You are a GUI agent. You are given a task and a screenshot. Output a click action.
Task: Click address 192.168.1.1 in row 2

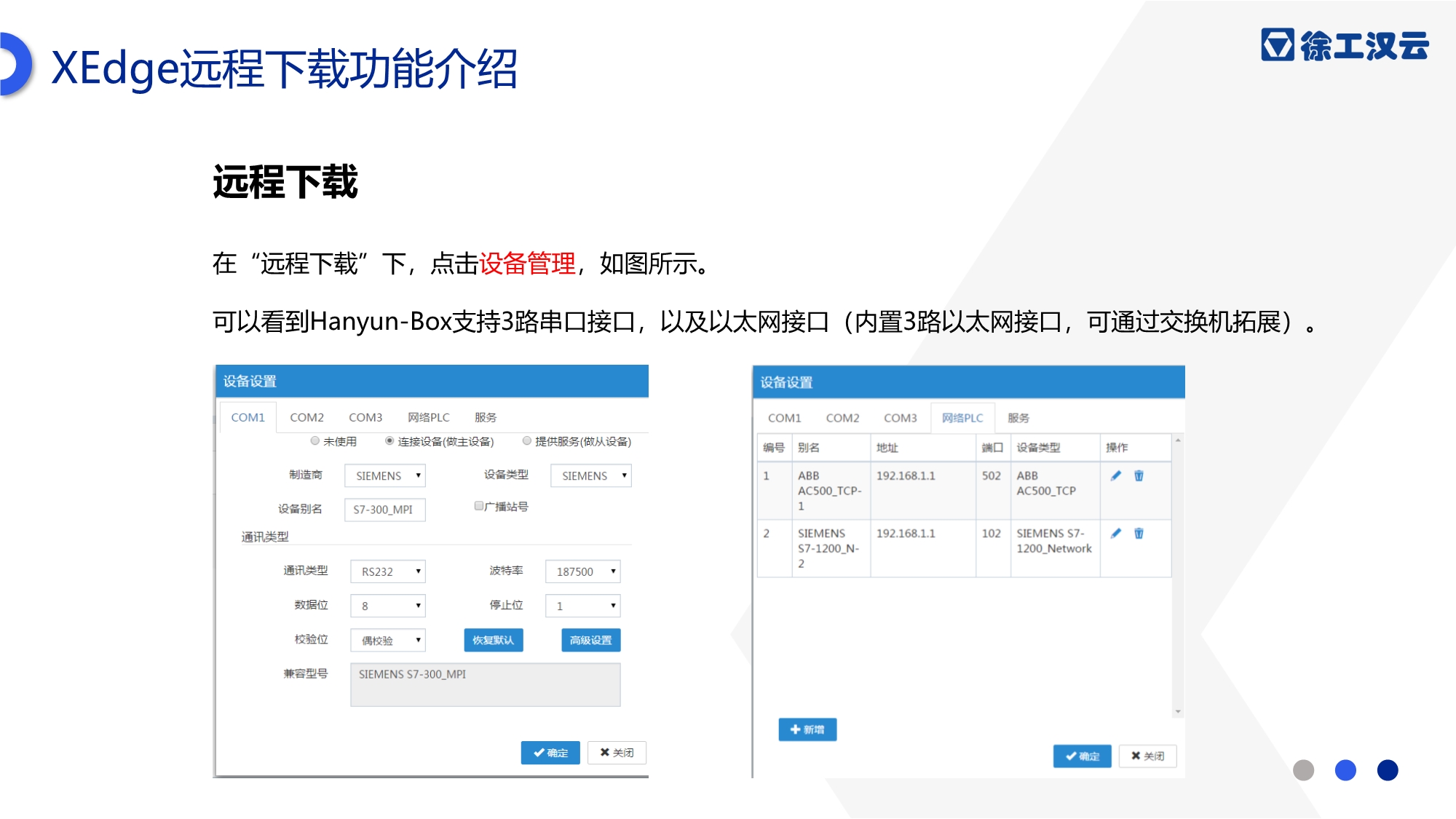pos(906,533)
